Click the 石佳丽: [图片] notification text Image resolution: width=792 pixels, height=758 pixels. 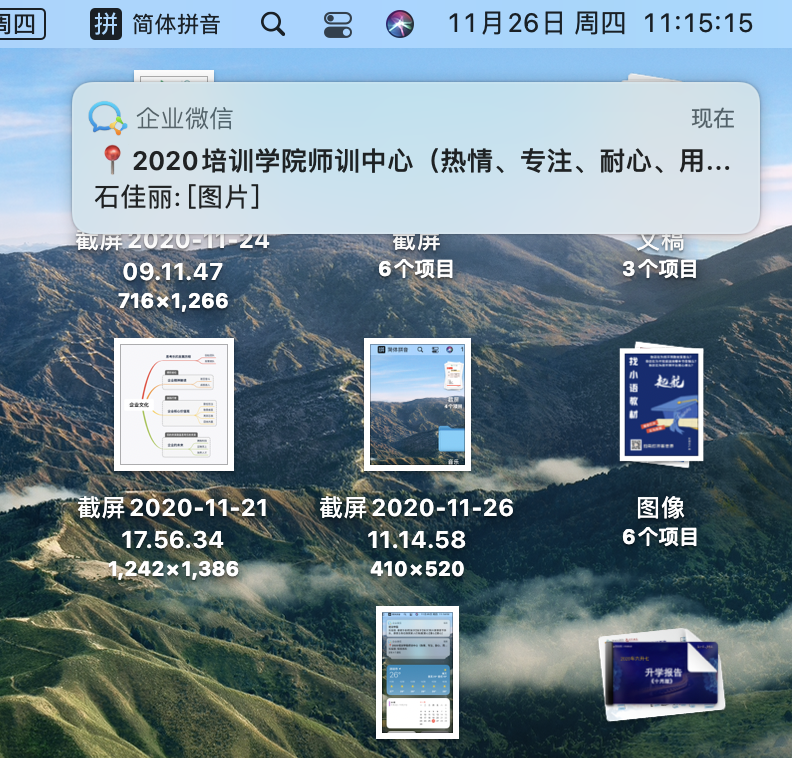click(178, 197)
